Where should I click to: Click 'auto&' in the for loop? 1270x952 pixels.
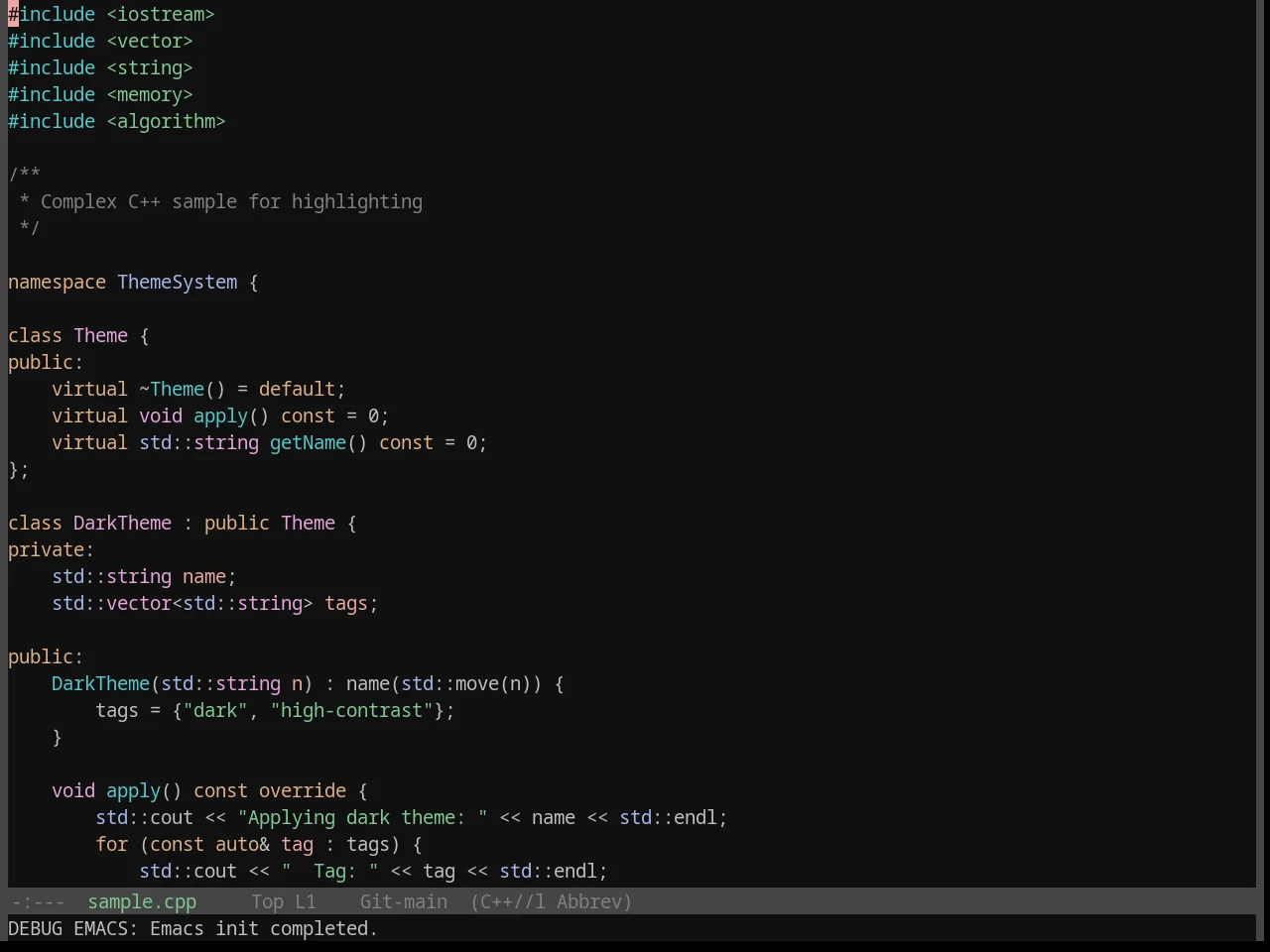(x=242, y=844)
